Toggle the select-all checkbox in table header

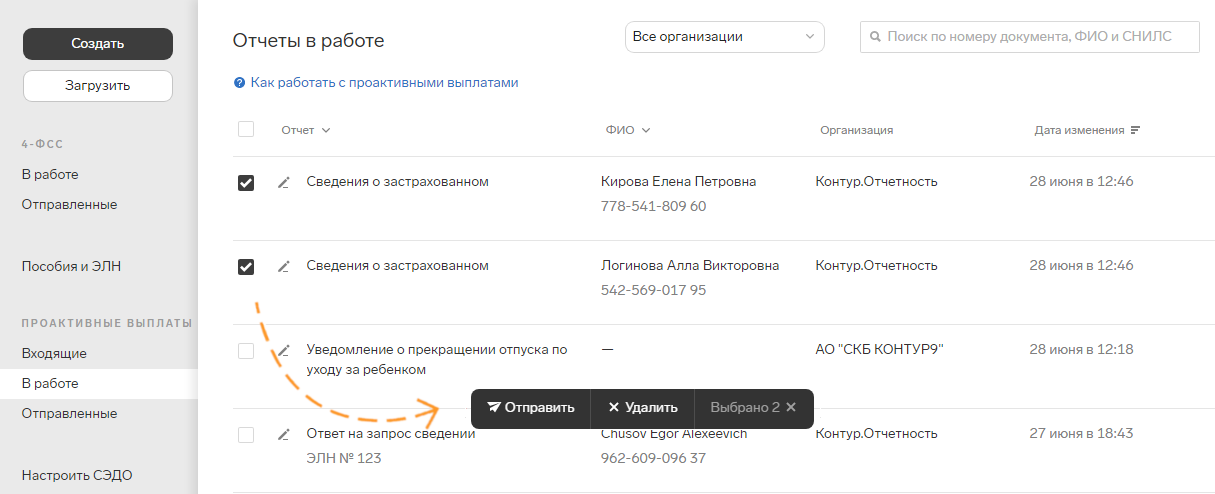(x=246, y=129)
